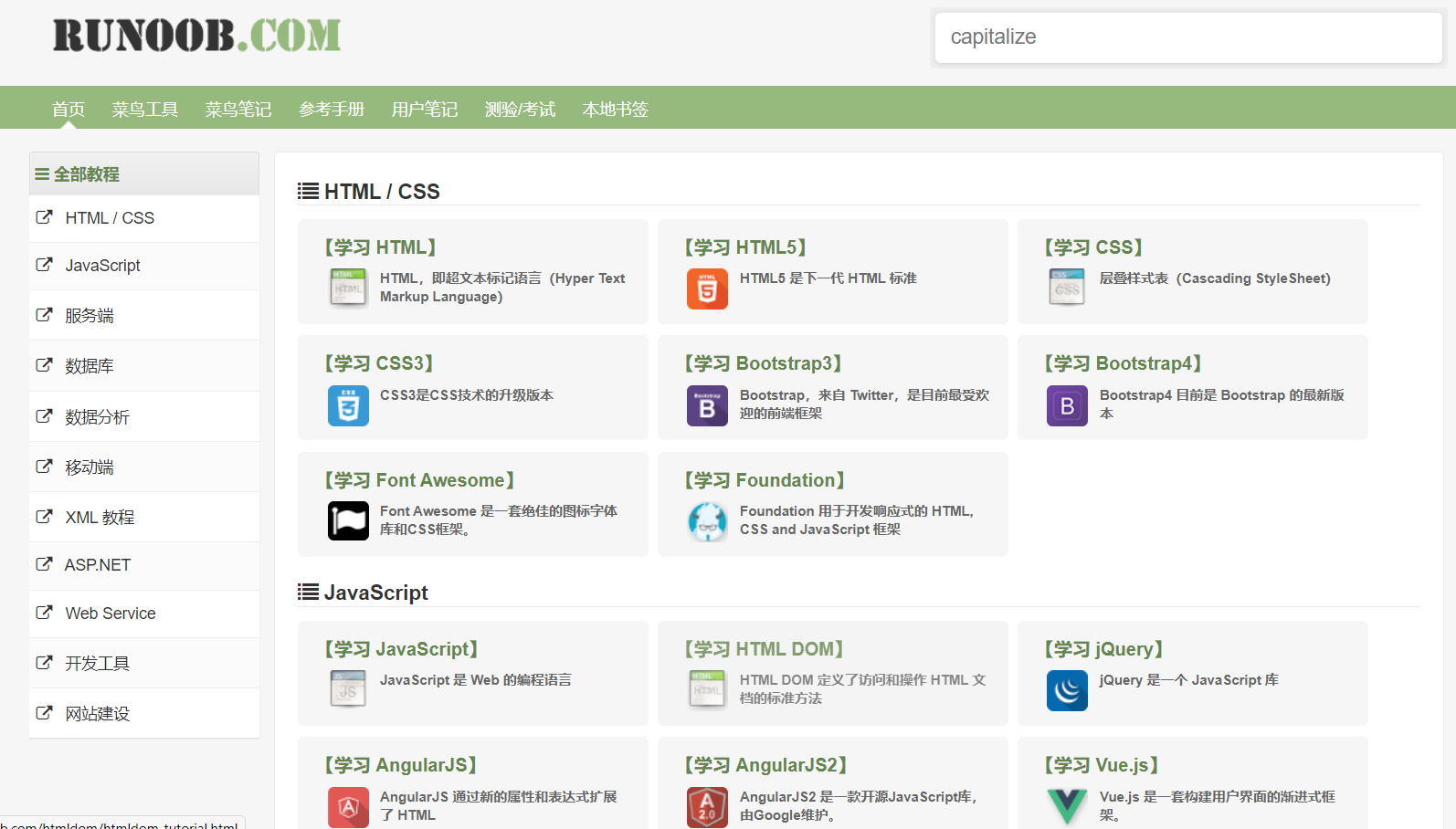Viewport: 1456px width, 829px height.
Task: Click the HTML DOM icon
Action: (x=707, y=689)
